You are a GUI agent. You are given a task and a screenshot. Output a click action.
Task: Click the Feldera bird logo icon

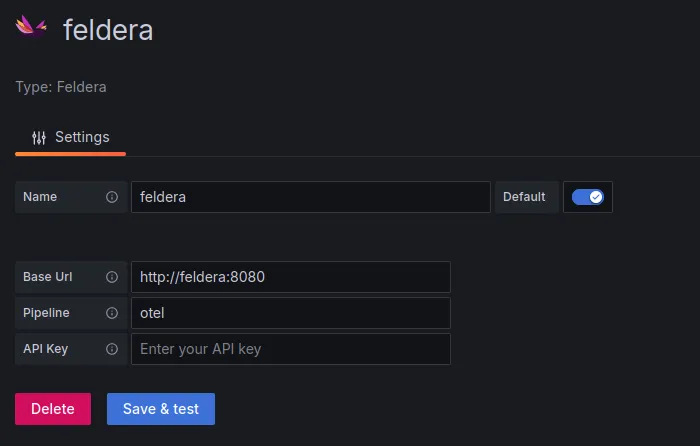point(31,27)
